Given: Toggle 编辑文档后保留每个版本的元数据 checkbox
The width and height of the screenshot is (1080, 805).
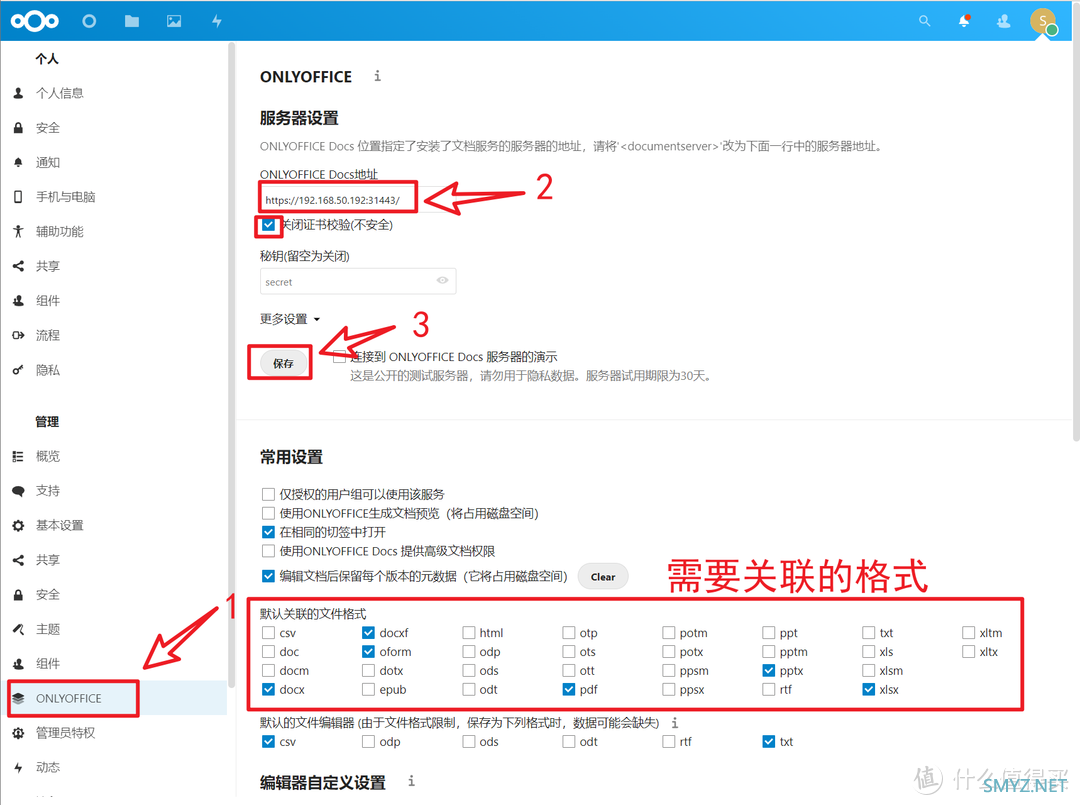Looking at the screenshot, I should click(x=269, y=576).
